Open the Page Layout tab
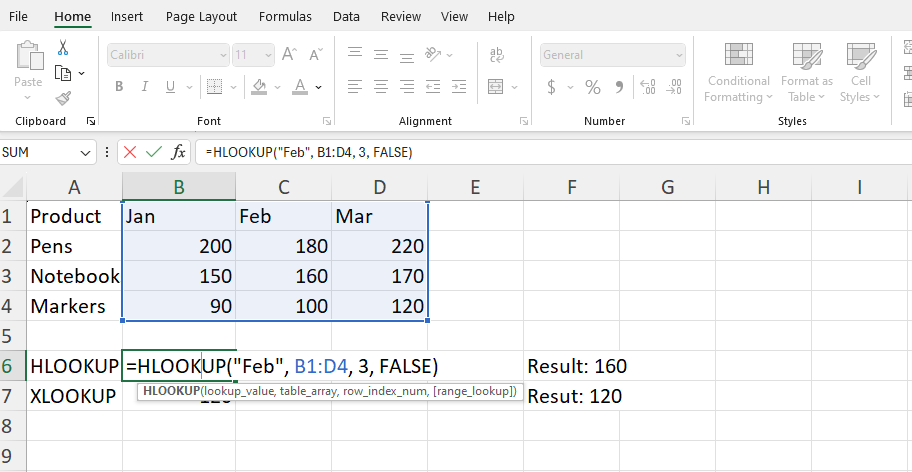Screen dimensions: 912x472 201,17
